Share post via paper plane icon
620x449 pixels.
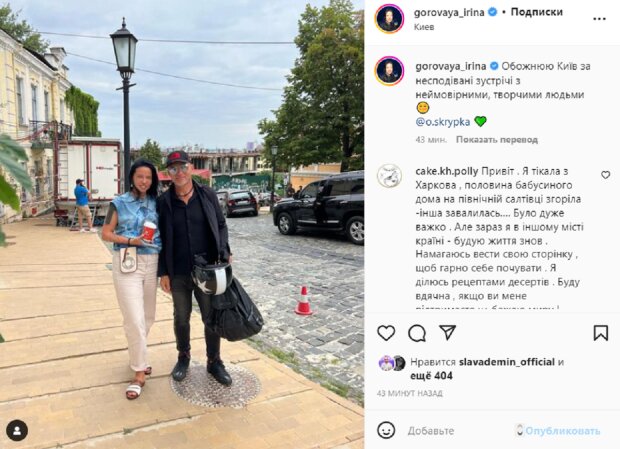click(x=448, y=333)
